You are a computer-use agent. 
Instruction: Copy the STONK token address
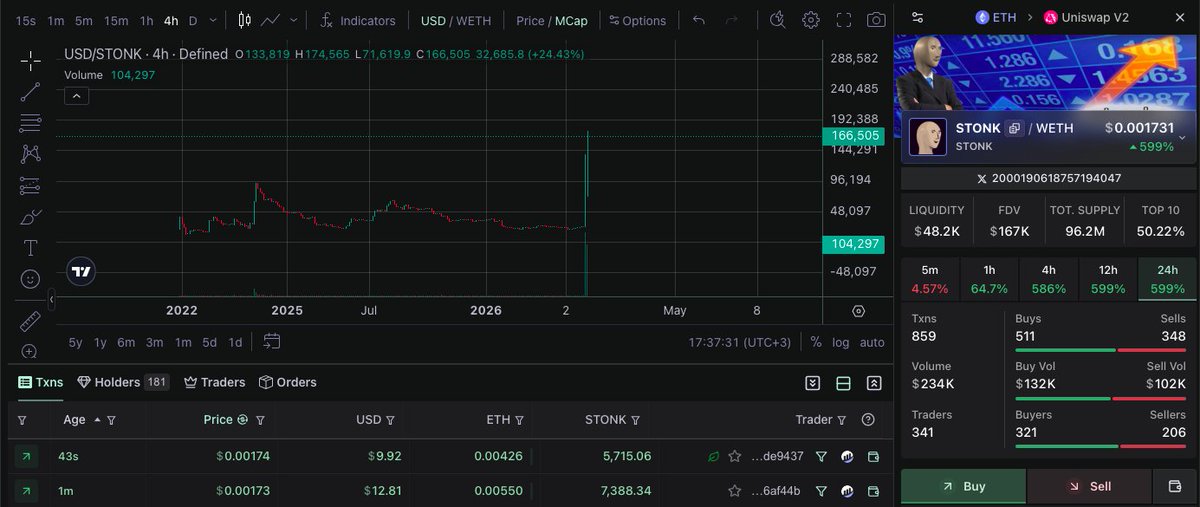point(1014,128)
